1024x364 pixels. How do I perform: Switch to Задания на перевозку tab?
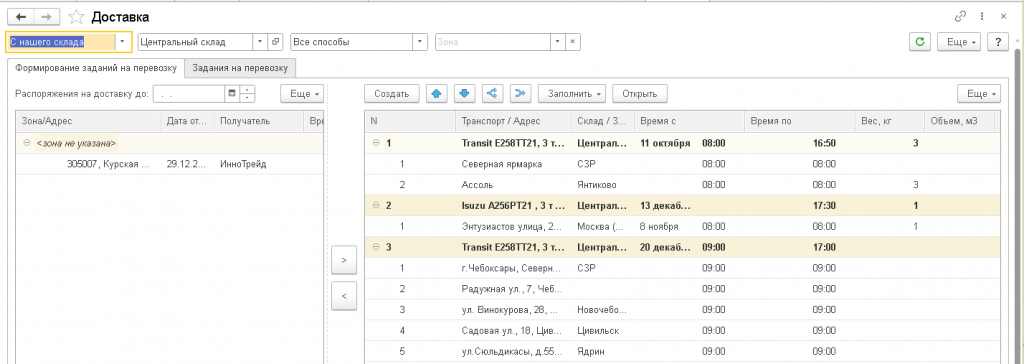pyautogui.click(x=240, y=67)
